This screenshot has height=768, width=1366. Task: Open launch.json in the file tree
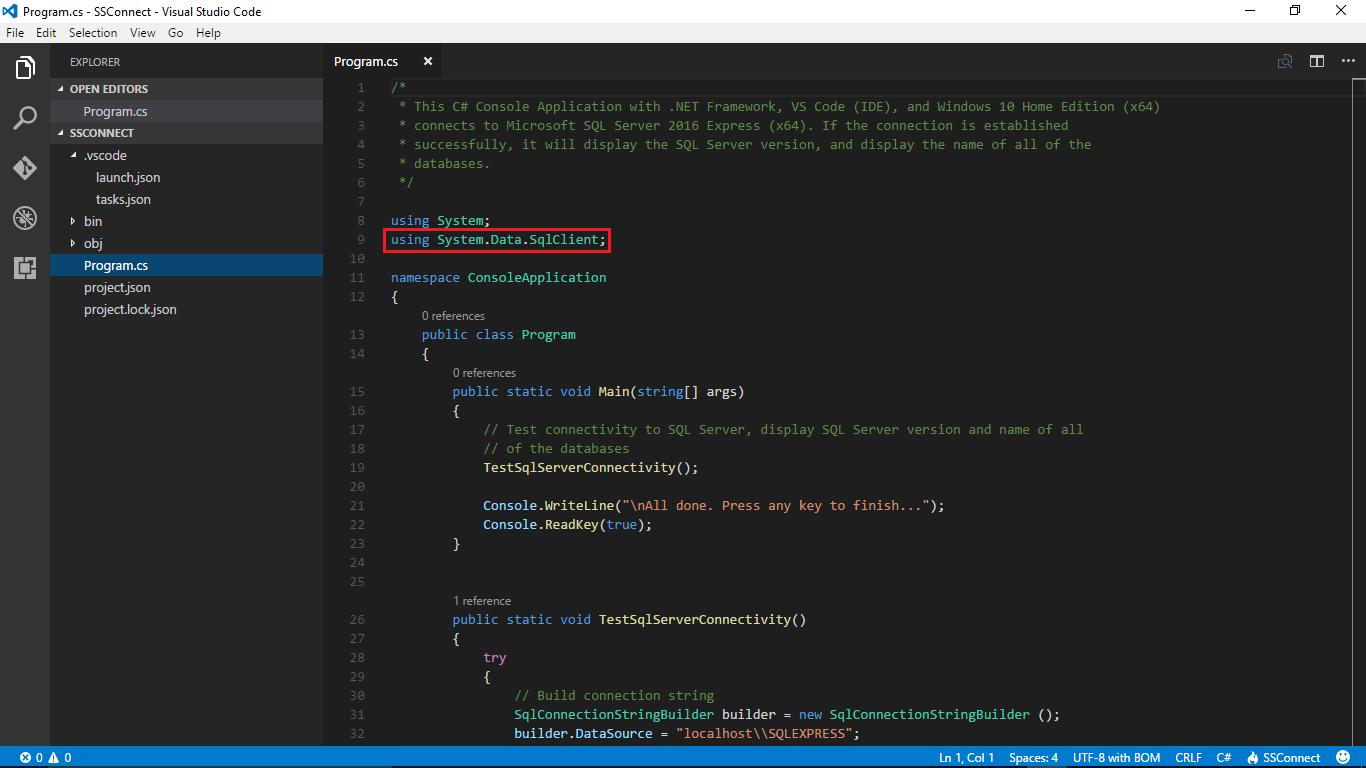[128, 177]
